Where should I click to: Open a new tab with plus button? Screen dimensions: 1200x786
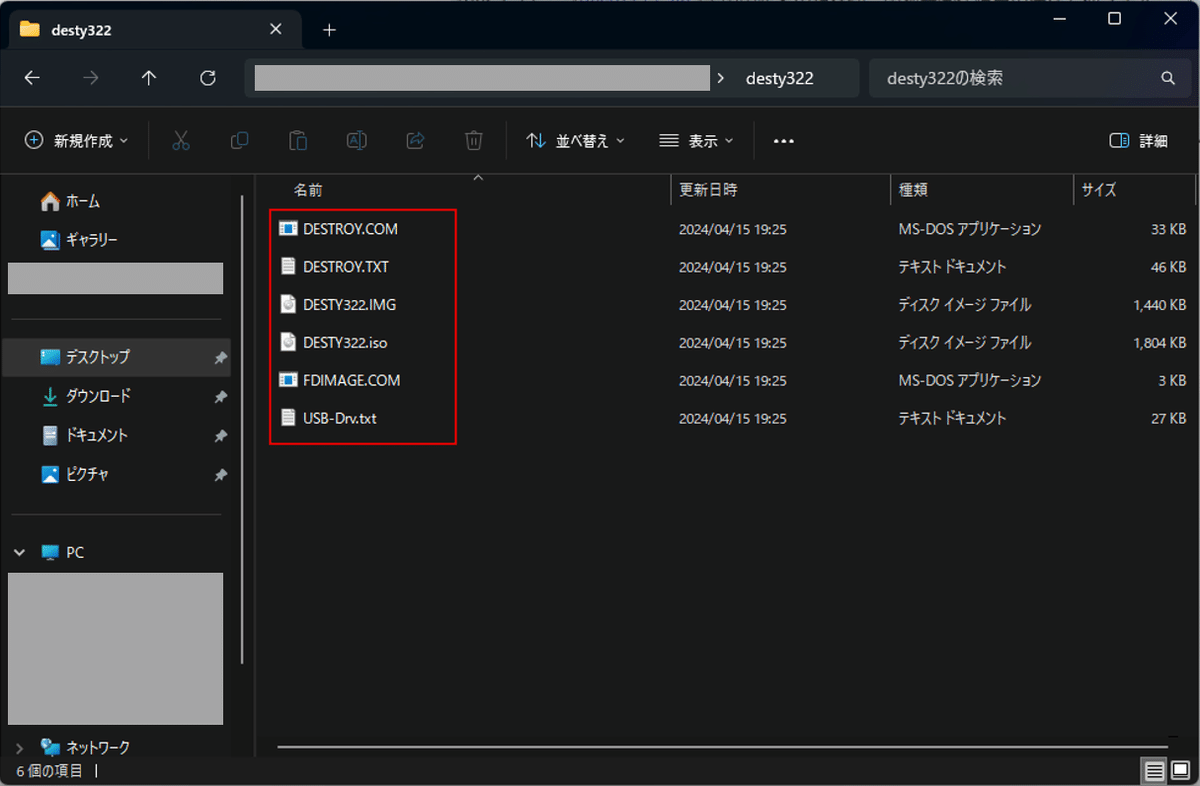click(x=329, y=30)
